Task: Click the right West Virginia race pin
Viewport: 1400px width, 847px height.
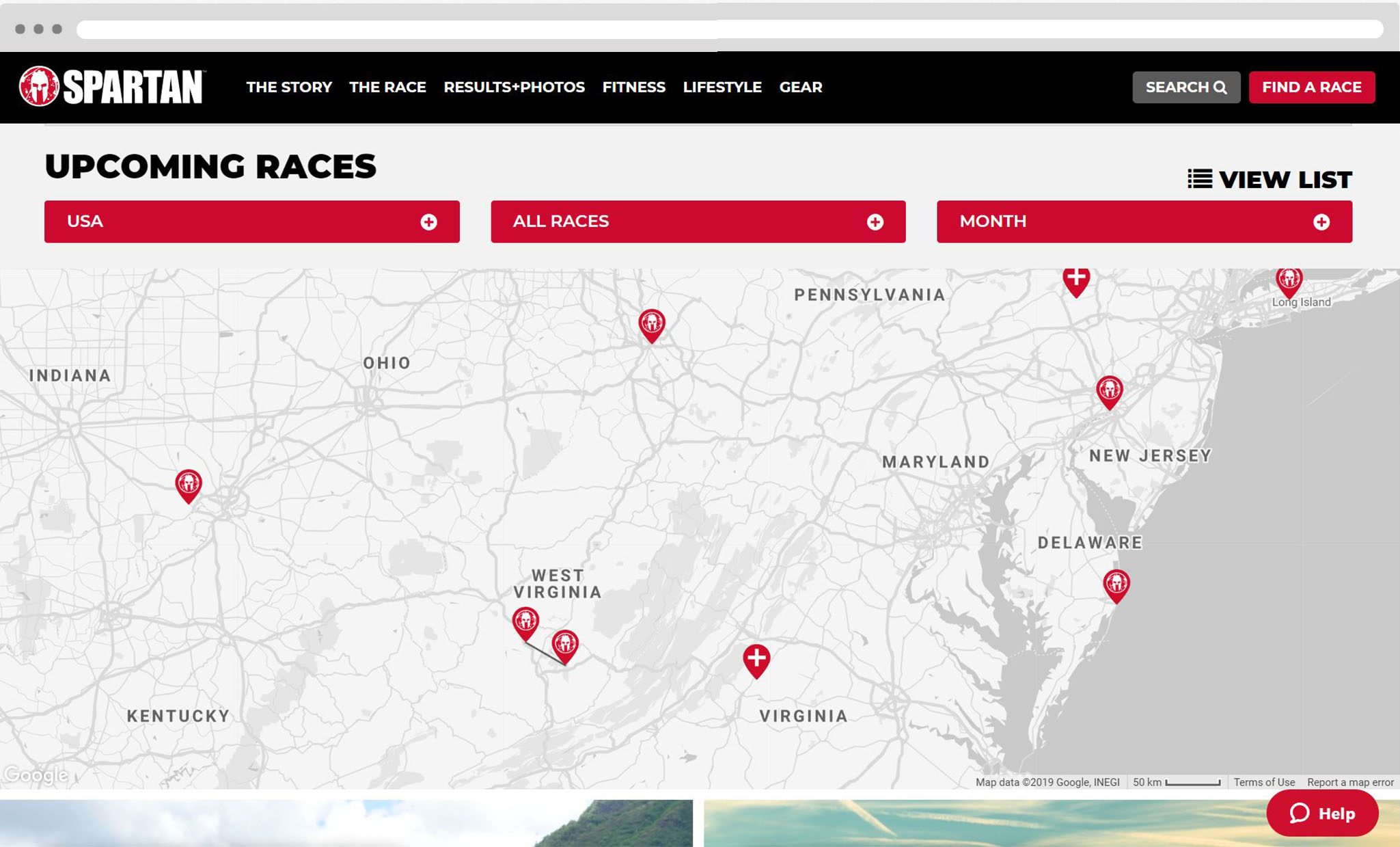Action: (565, 644)
